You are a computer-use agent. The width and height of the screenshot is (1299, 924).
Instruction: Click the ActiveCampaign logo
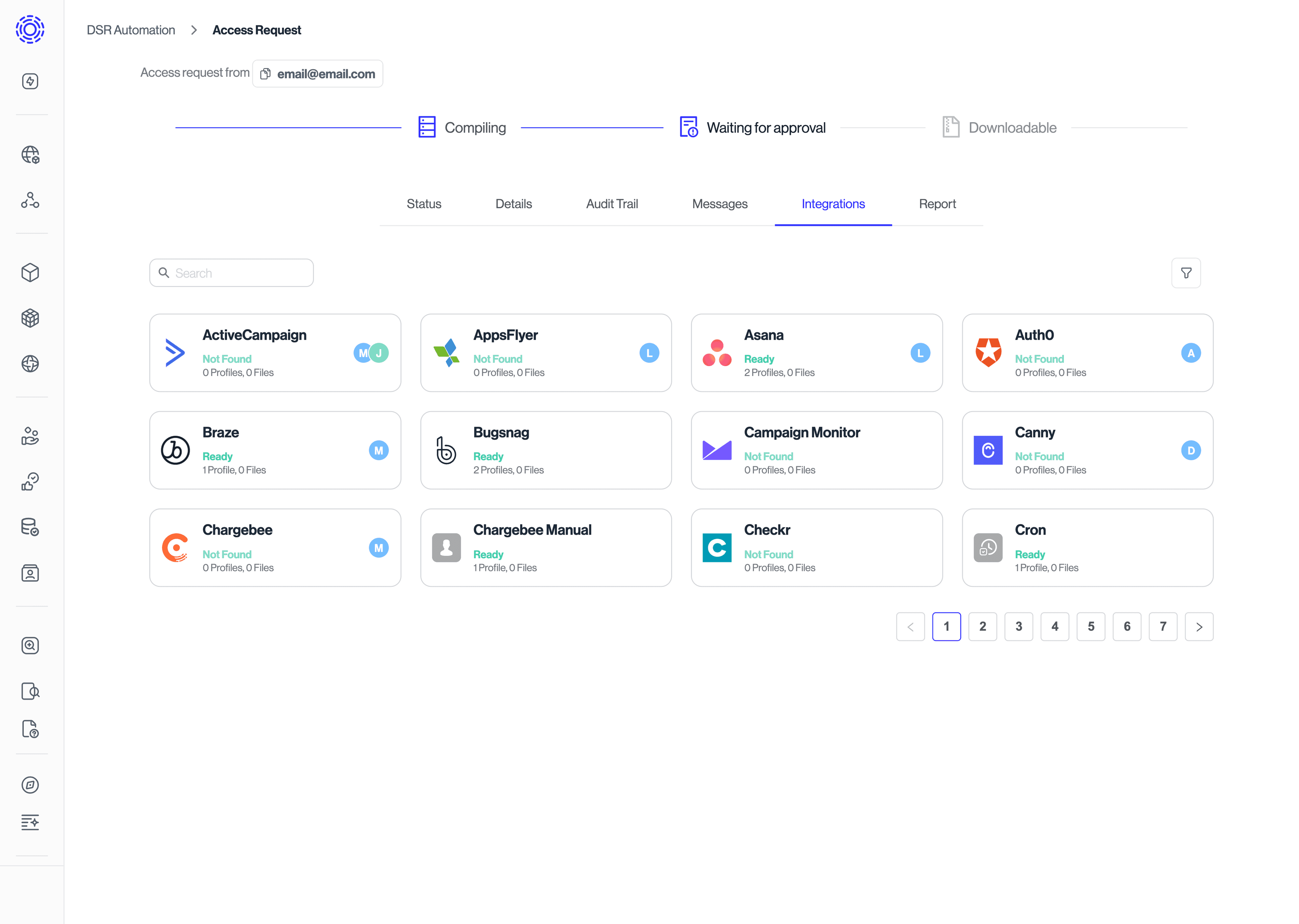pos(175,353)
